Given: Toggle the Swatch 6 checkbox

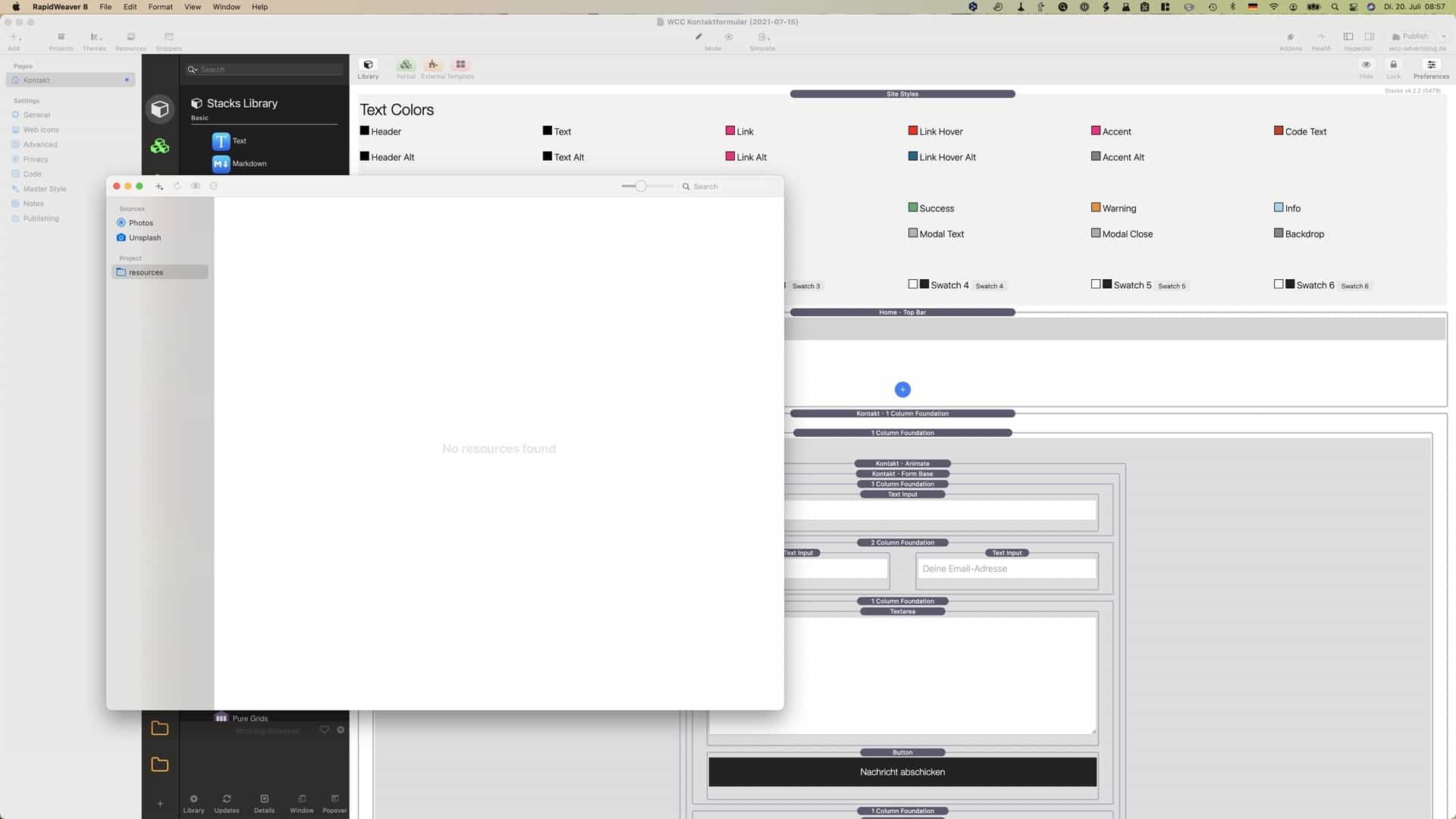Looking at the screenshot, I should point(1279,284).
